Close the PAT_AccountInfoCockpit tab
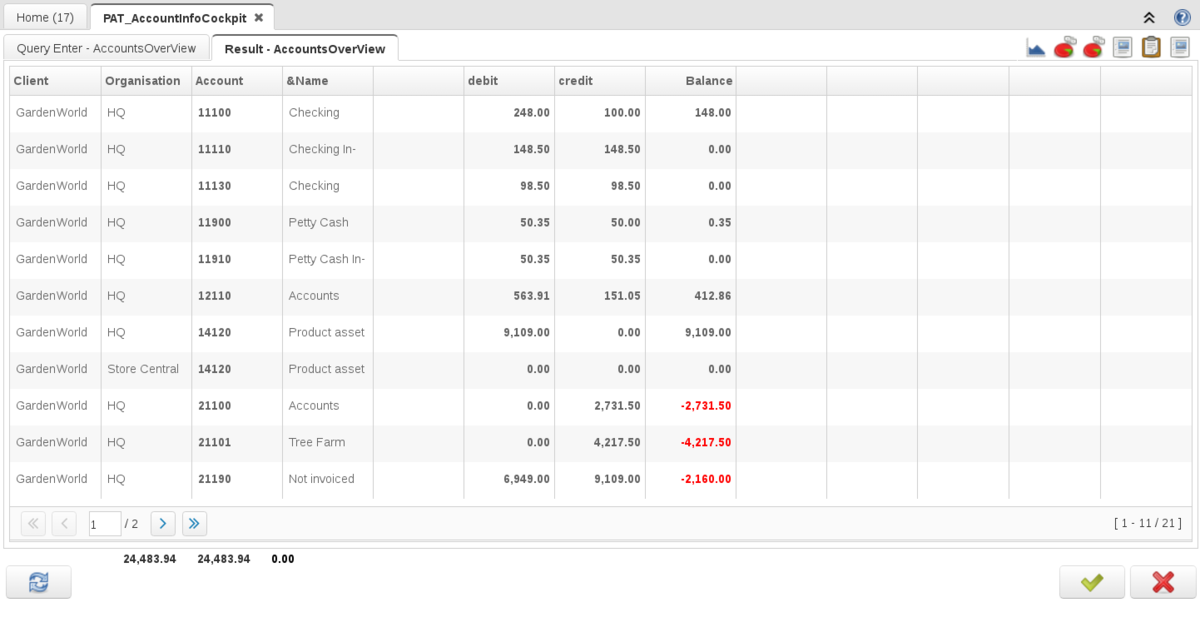The width and height of the screenshot is (1200, 632). pyautogui.click(x=259, y=18)
